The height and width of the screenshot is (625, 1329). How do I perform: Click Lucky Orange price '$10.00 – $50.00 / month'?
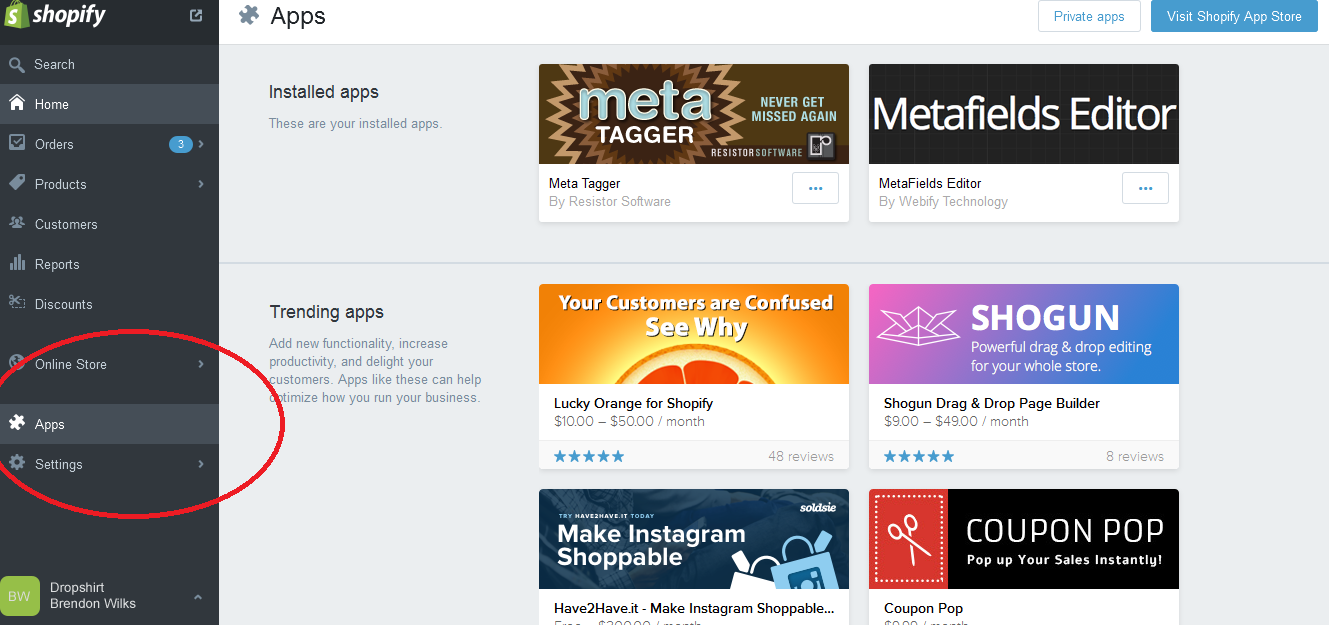(629, 421)
